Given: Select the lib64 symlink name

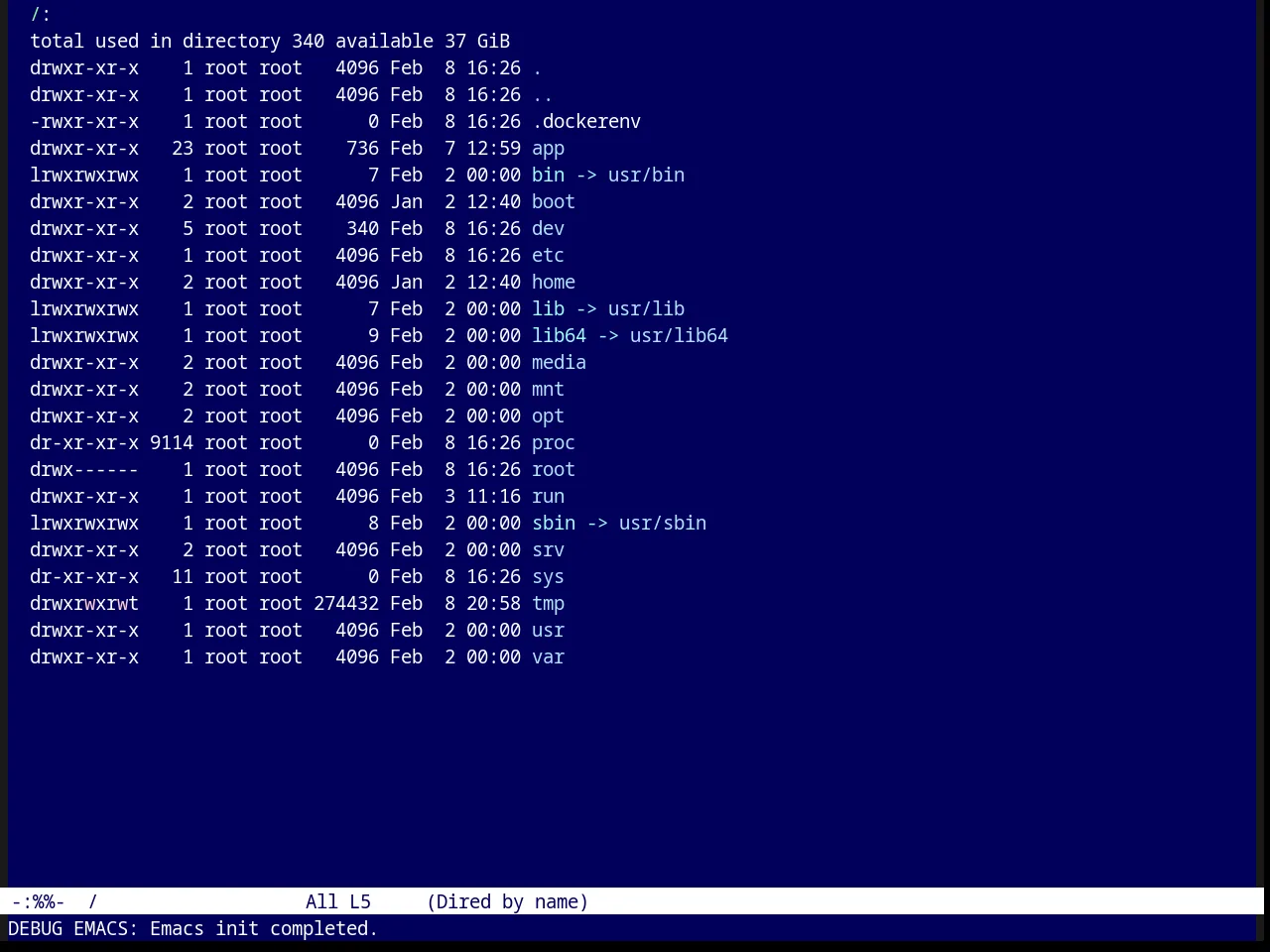Looking at the screenshot, I should [559, 336].
